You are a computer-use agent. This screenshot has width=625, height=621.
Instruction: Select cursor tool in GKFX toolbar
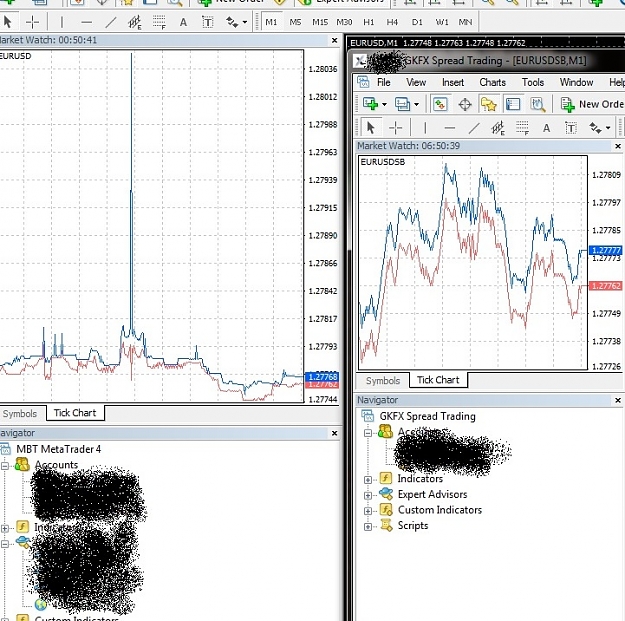(x=370, y=128)
